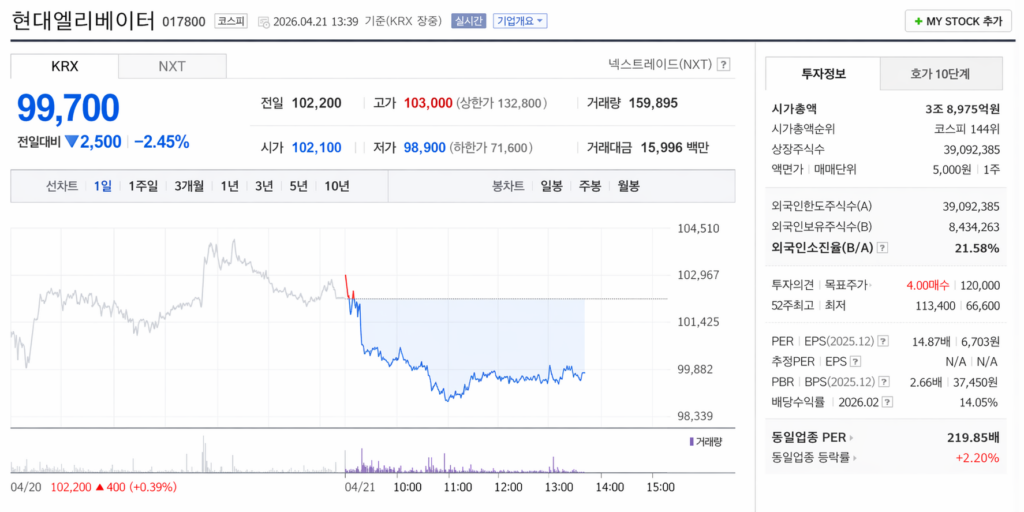This screenshot has width=1024, height=512.
Task: Click the arrow next to 목표주가
Action: 872,285
